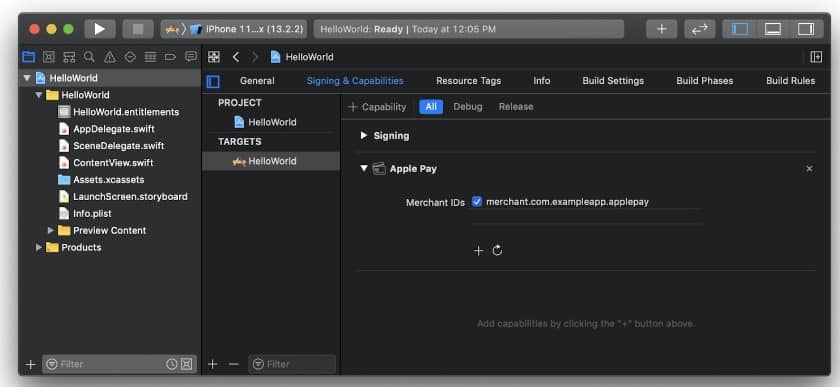The width and height of the screenshot is (840, 387).
Task: Go forward with the right chevron
Action: [255, 57]
